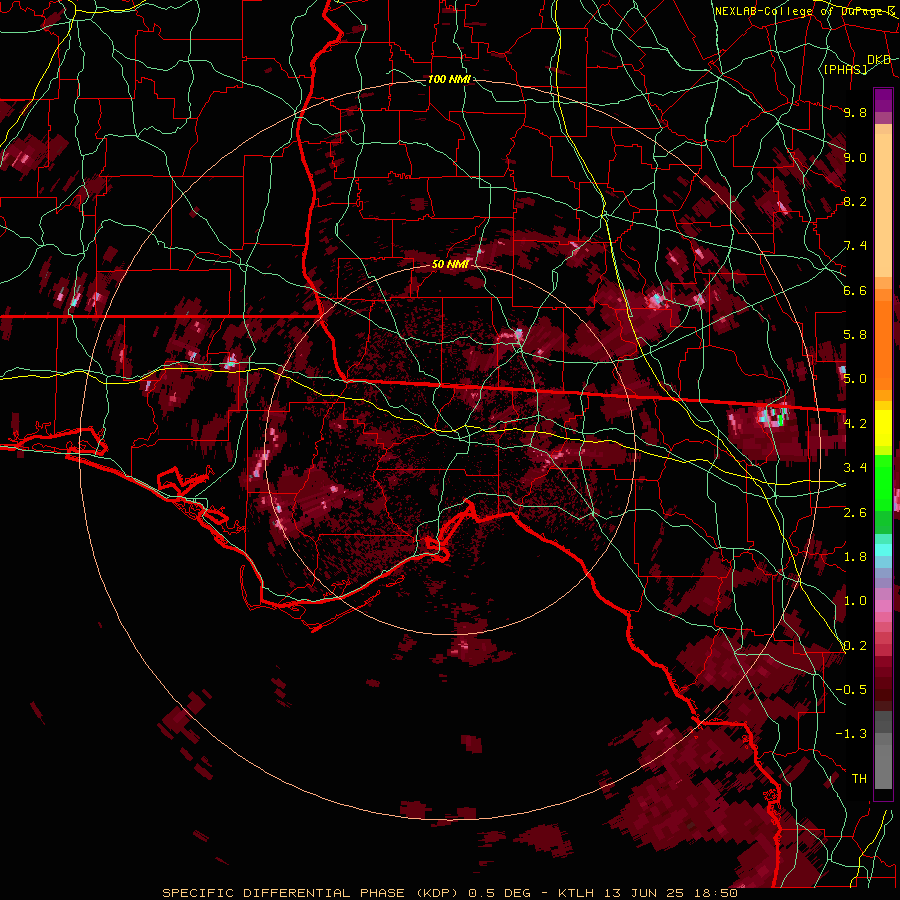Click the 50 NMI range ring label
The height and width of the screenshot is (900, 900).
click(x=450, y=264)
